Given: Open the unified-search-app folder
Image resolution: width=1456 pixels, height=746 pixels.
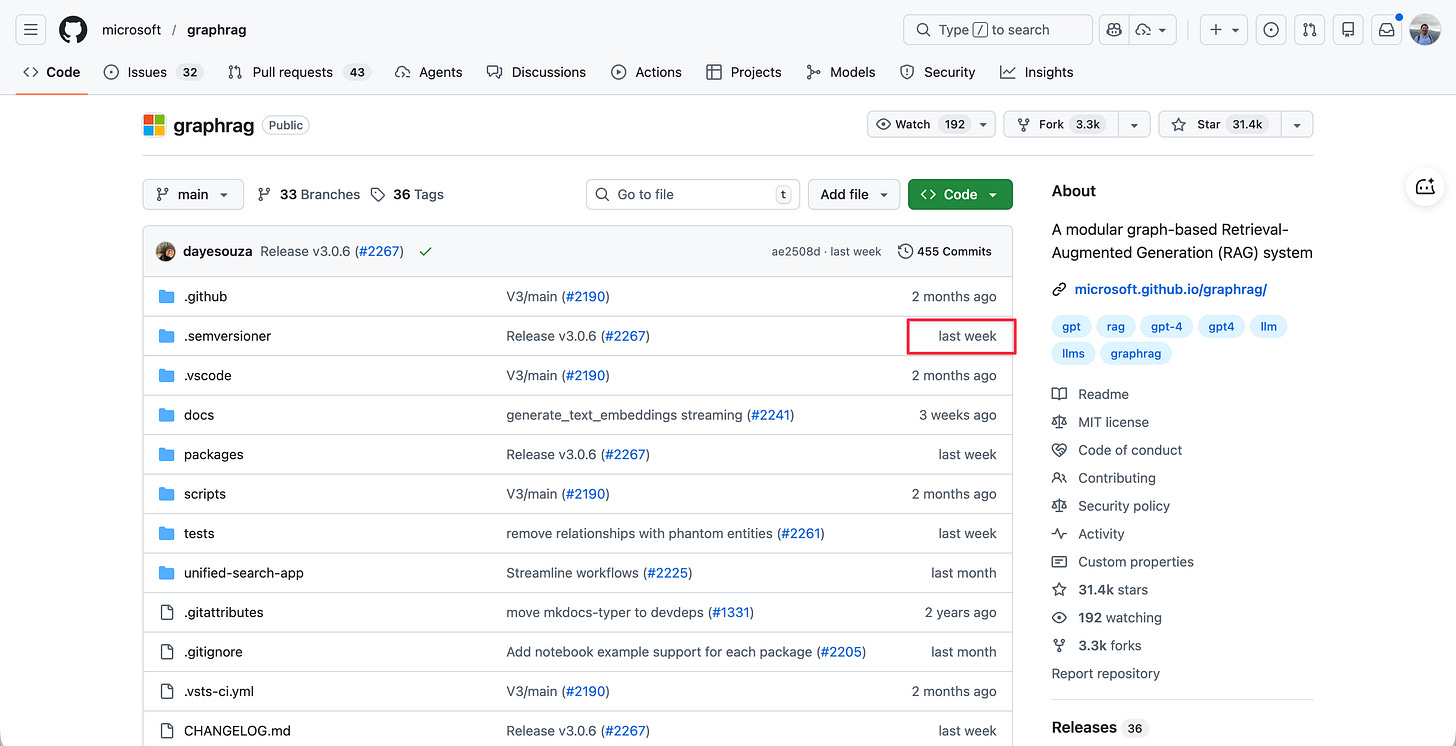Looking at the screenshot, I should pyautogui.click(x=243, y=573).
